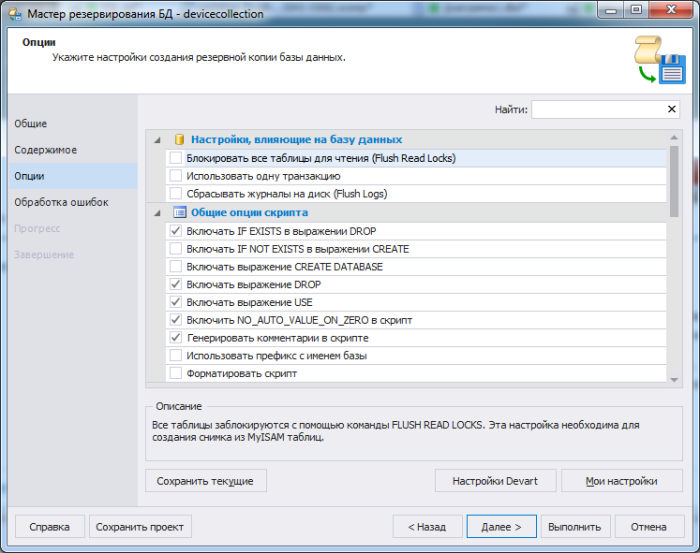This screenshot has height=553, width=700.
Task: Click the database settings group icon
Action: click(180, 140)
